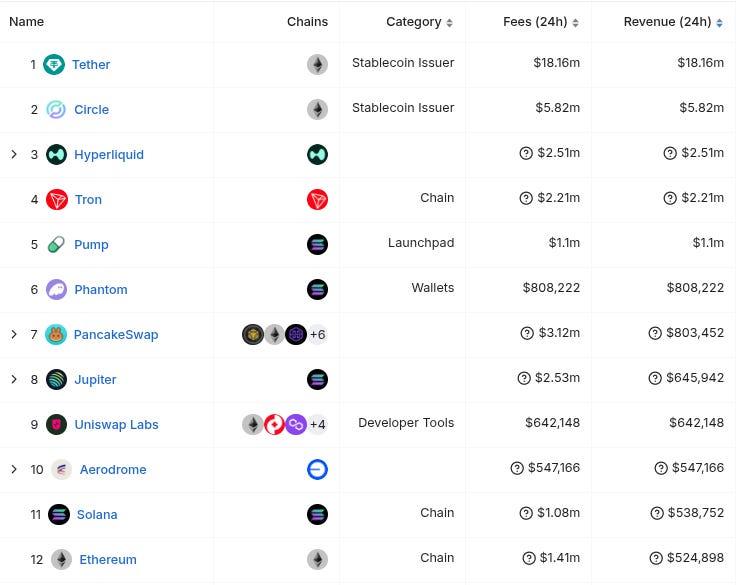Viewport: 736px width, 585px height.
Task: Expand the Hyperliquid row
Action: (x=14, y=154)
